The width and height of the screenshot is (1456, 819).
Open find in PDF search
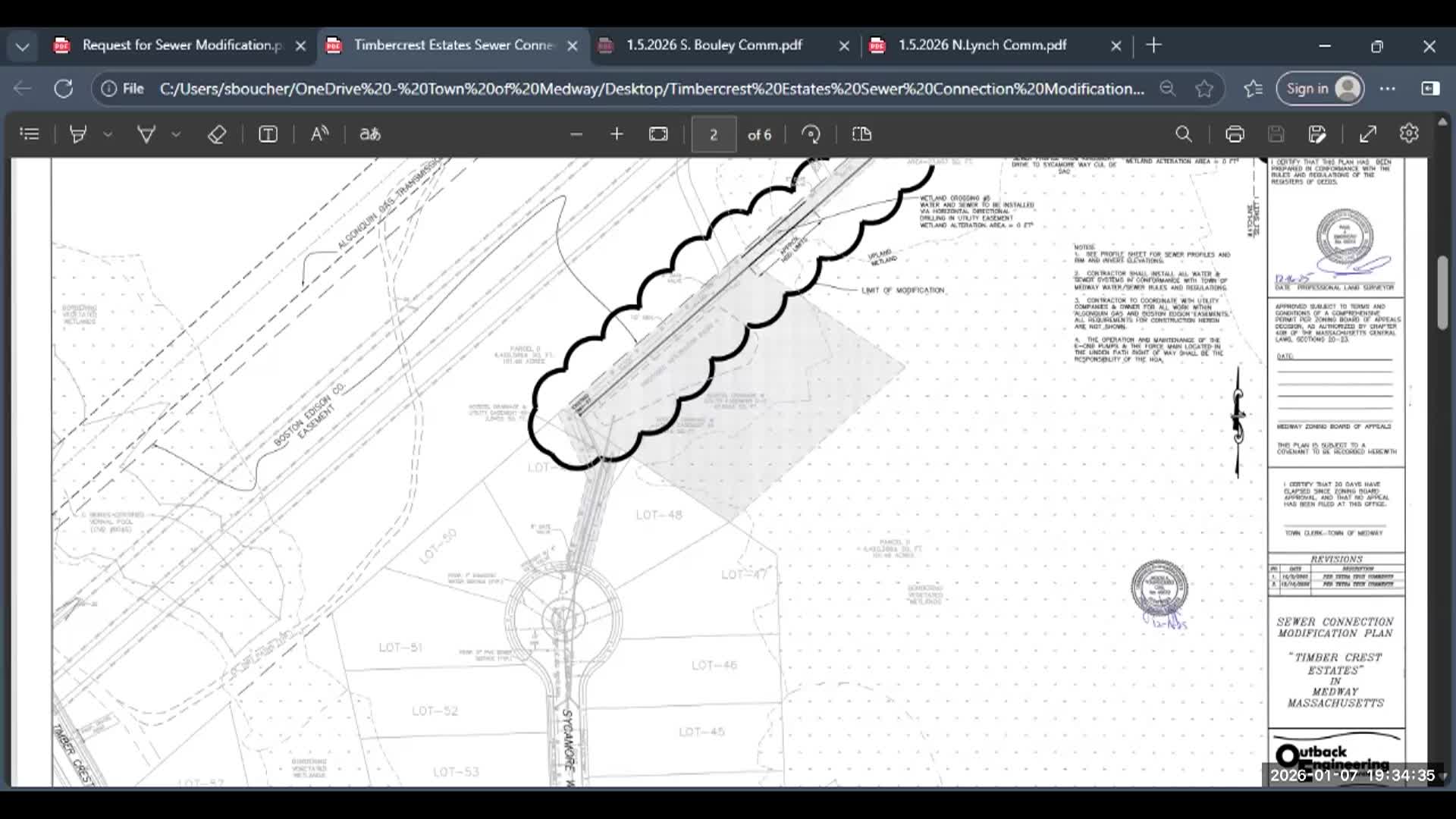1183,134
